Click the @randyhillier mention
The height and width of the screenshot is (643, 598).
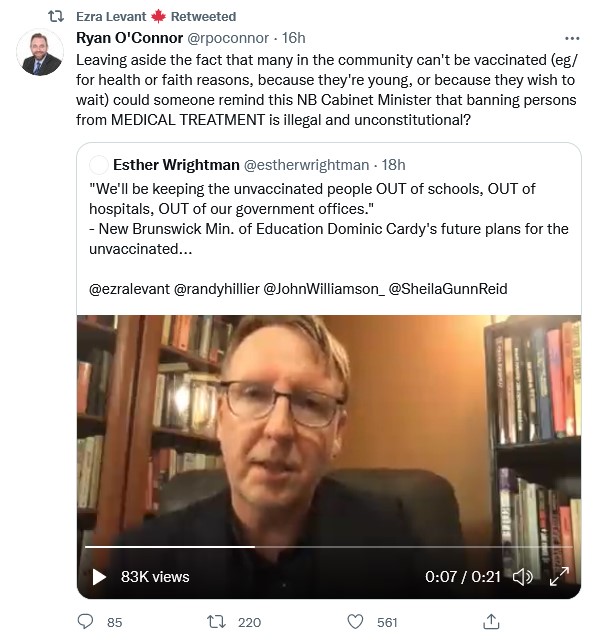coord(217,289)
